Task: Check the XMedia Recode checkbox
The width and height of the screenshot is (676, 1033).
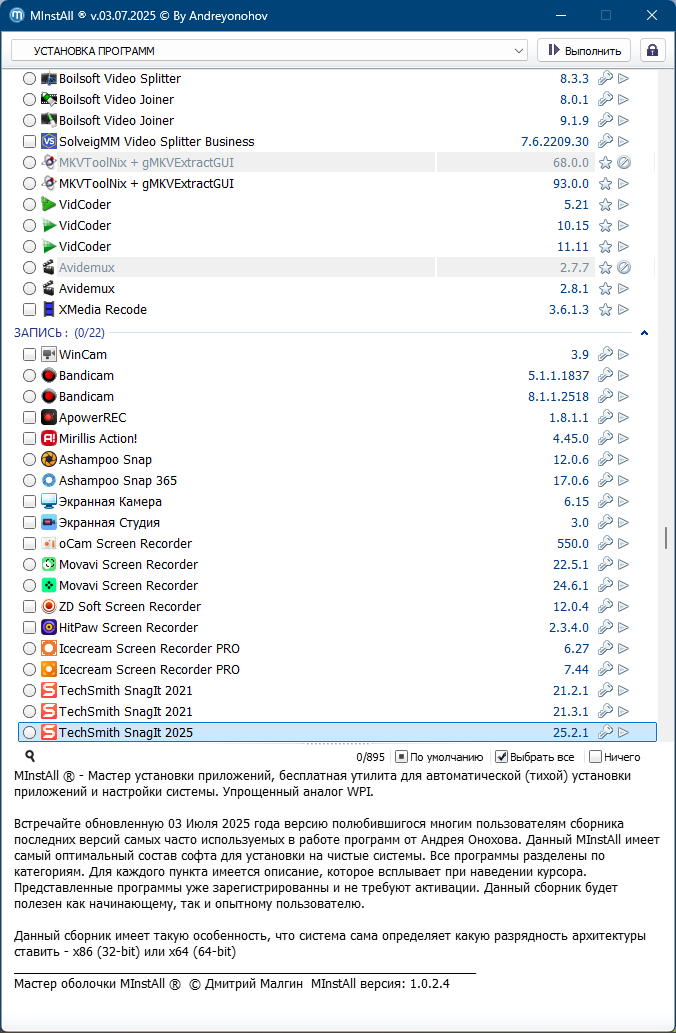Action: pyautogui.click(x=29, y=310)
